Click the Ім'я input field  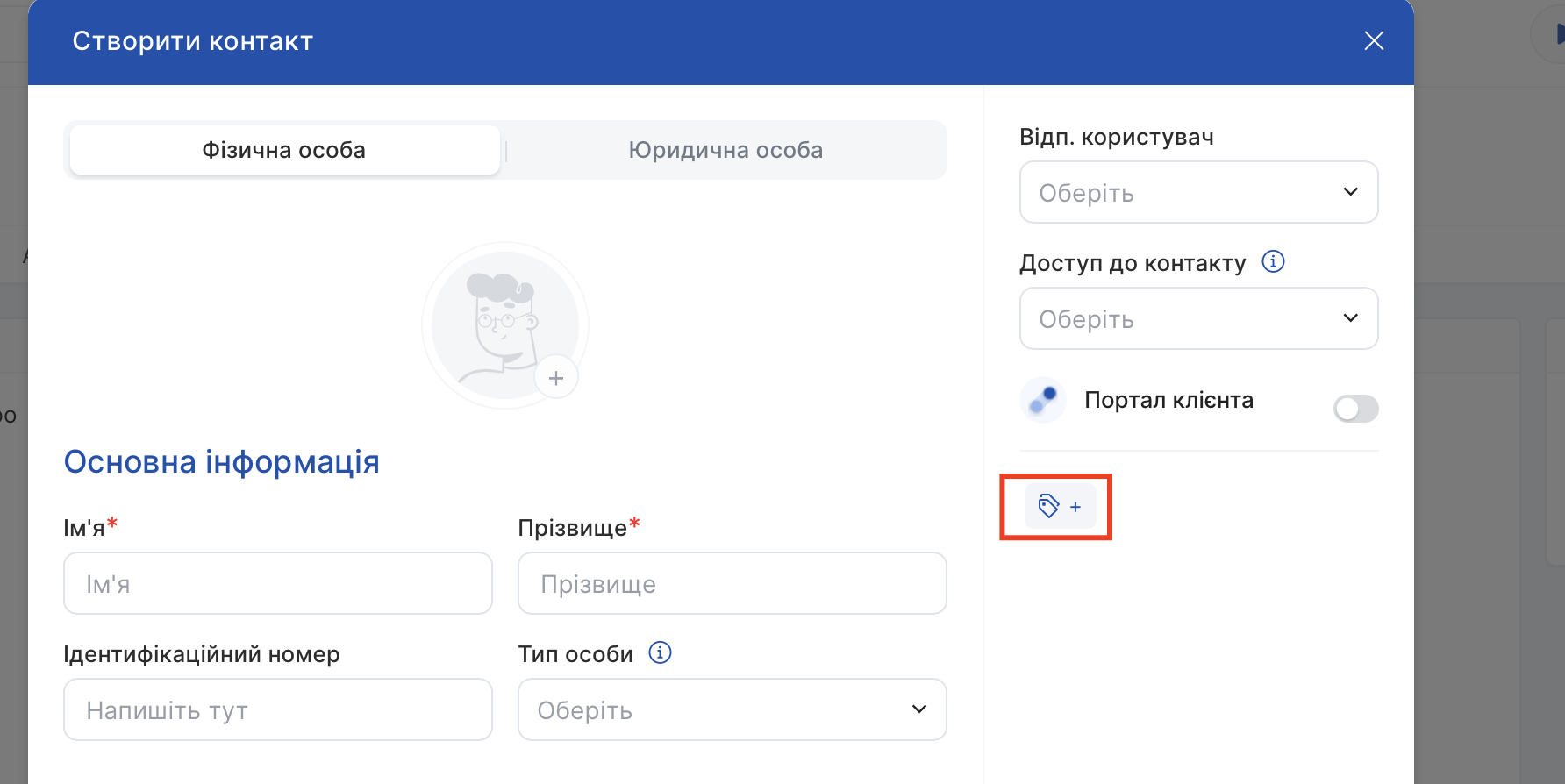[278, 583]
